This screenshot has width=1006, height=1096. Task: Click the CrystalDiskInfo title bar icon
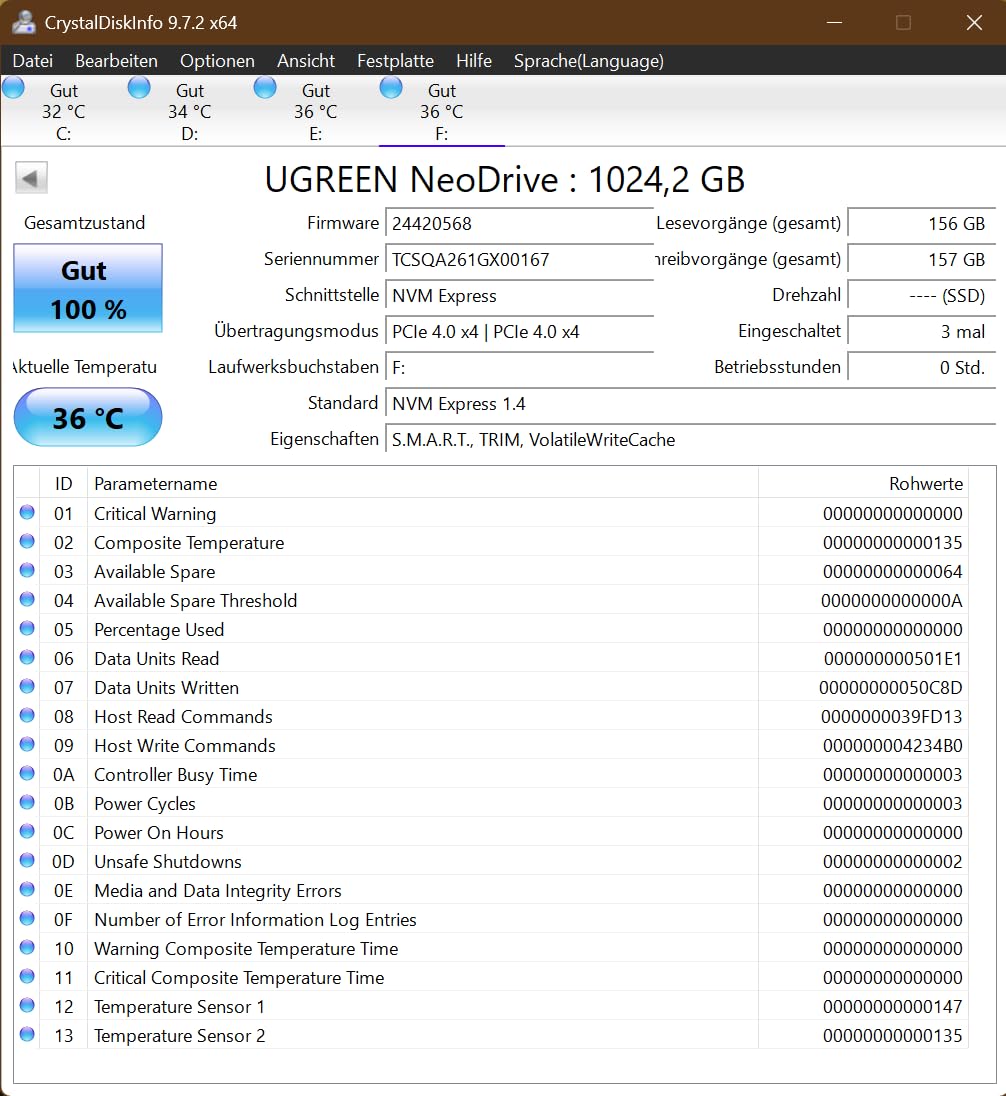(24, 22)
